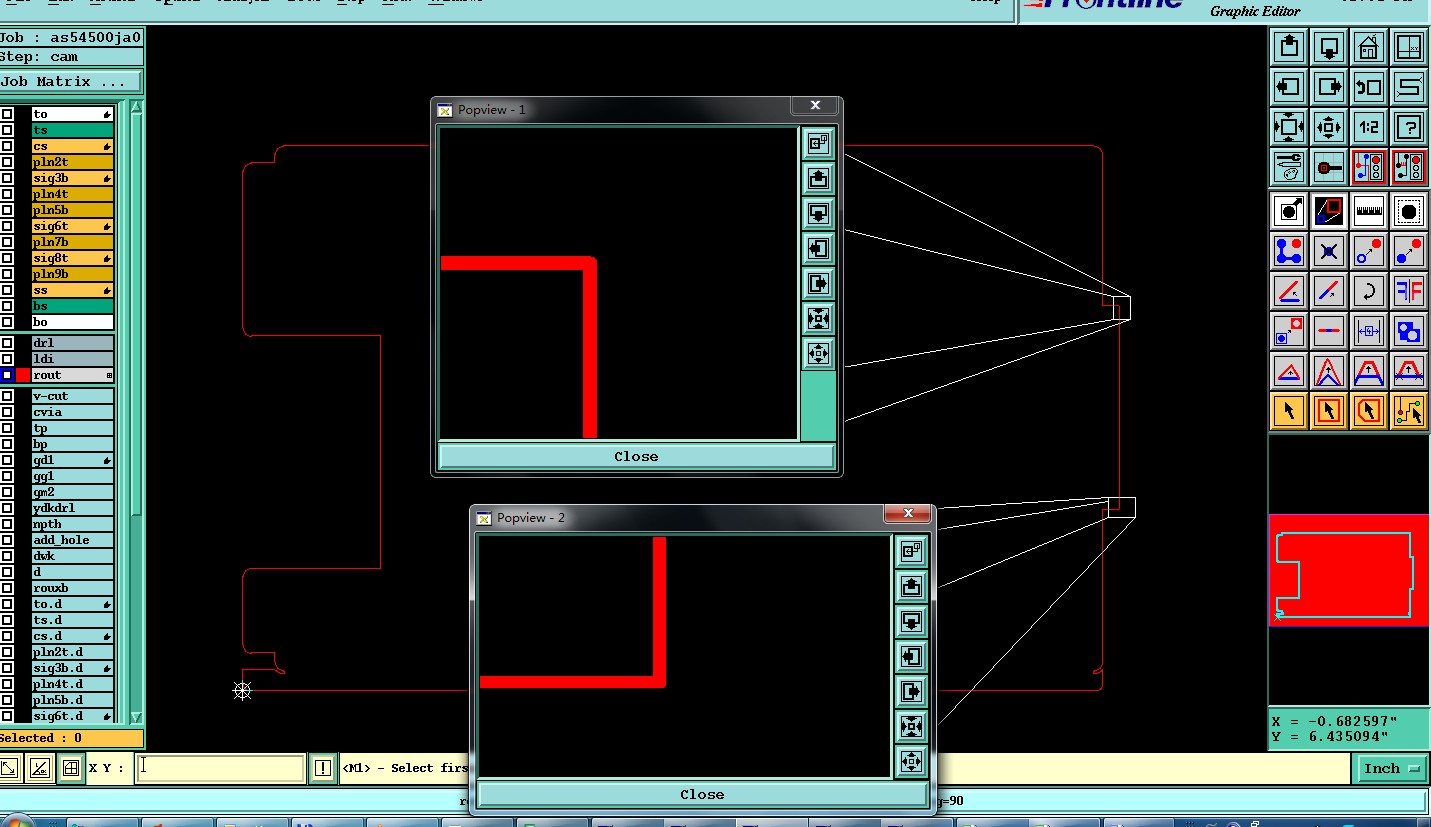Open the wrench and palette settings icon
Screen dimensions: 1431x827
pos(1289,167)
